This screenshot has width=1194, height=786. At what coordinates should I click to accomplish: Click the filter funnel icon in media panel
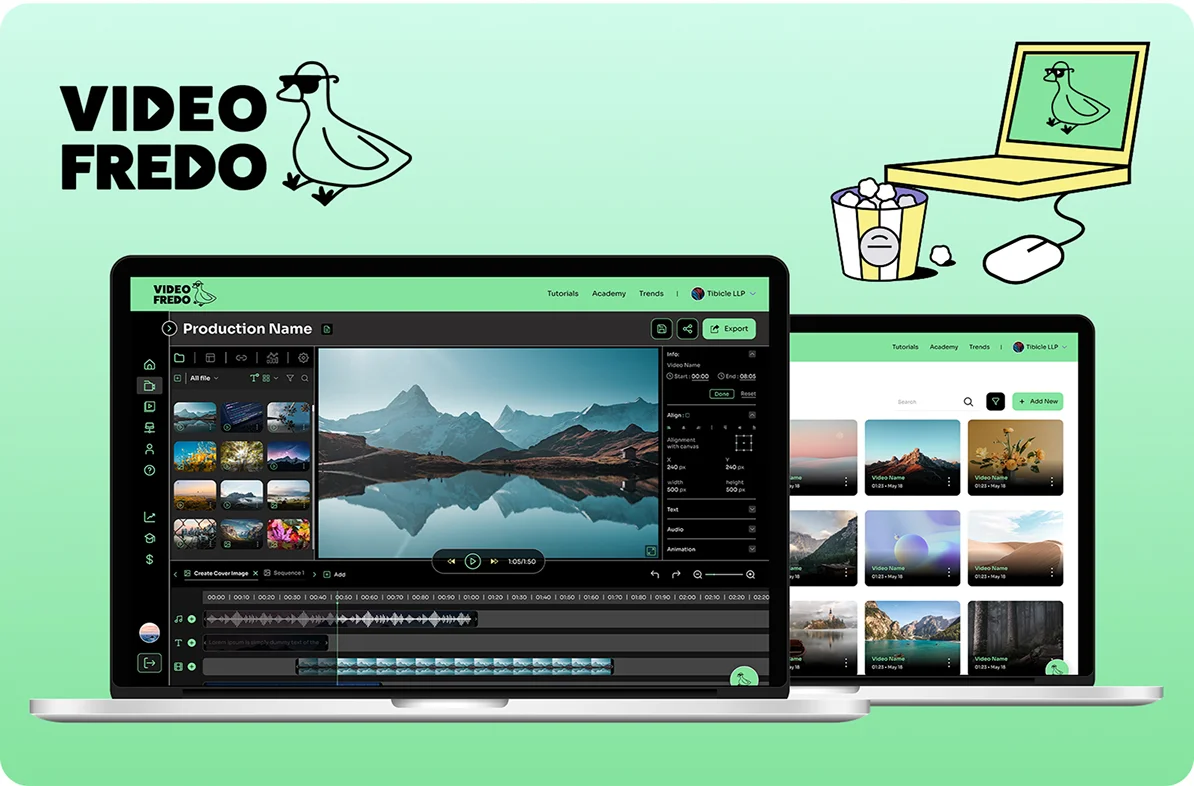(290, 379)
